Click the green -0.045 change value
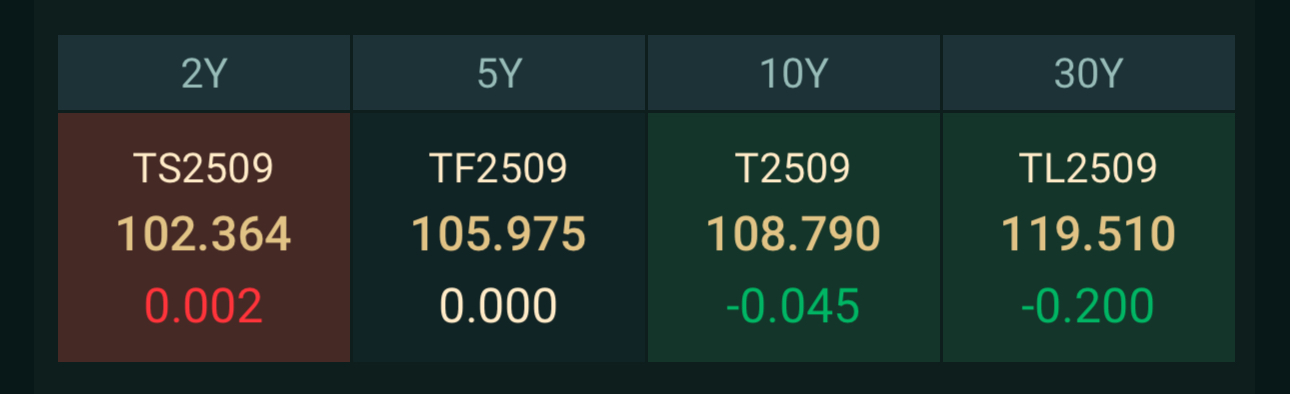Viewport: 1290px width, 394px height. tap(793, 306)
